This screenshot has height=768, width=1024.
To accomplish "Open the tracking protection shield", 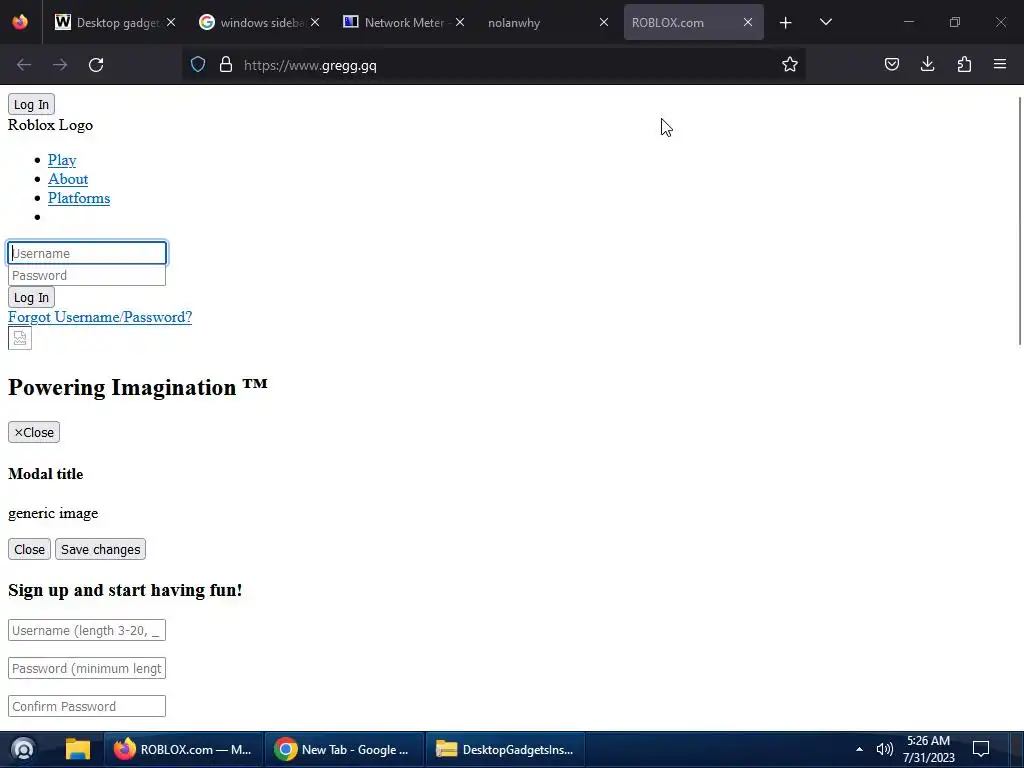I will coord(198,64).
